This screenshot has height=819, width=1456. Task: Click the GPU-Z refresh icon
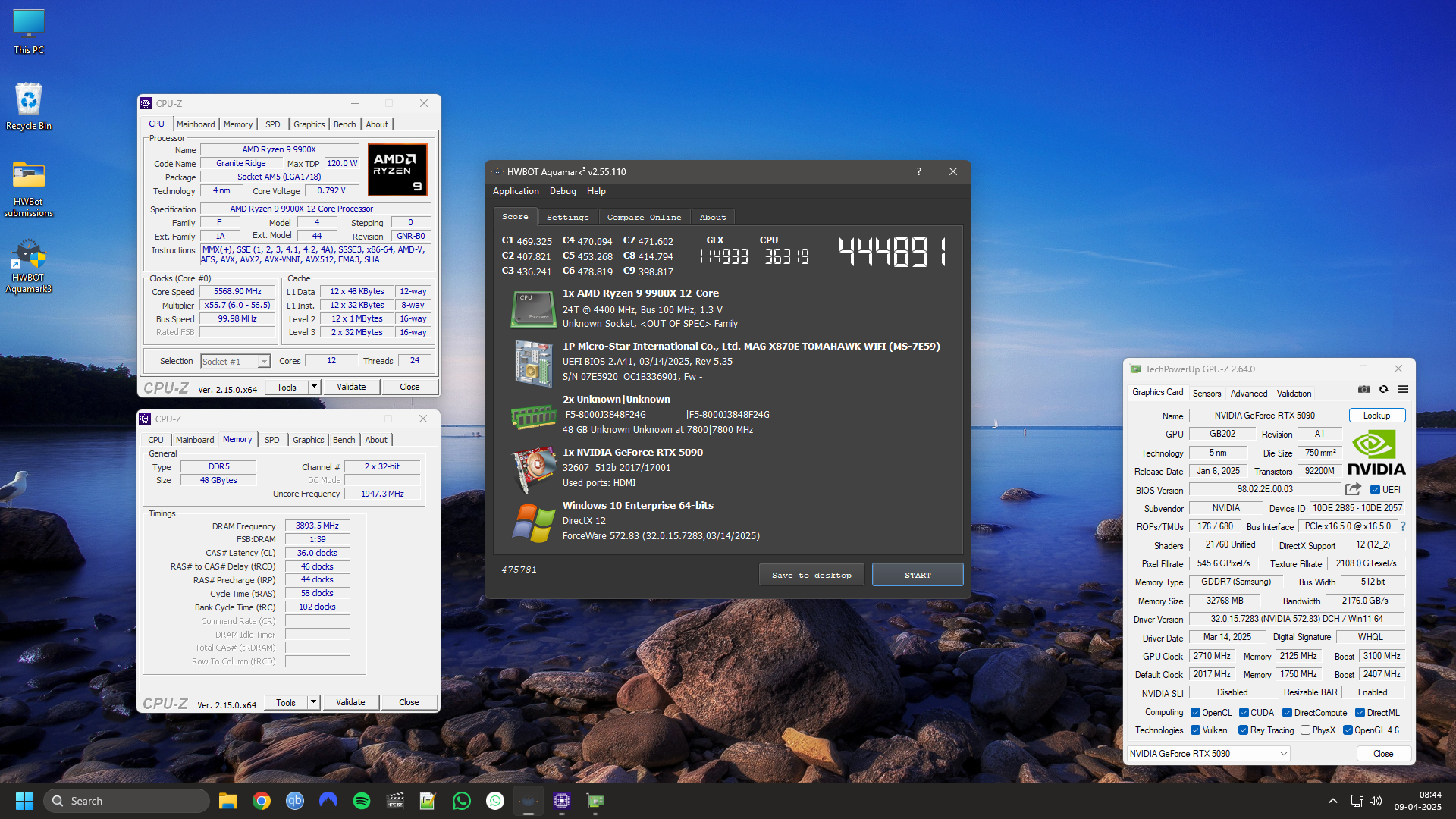(1383, 389)
